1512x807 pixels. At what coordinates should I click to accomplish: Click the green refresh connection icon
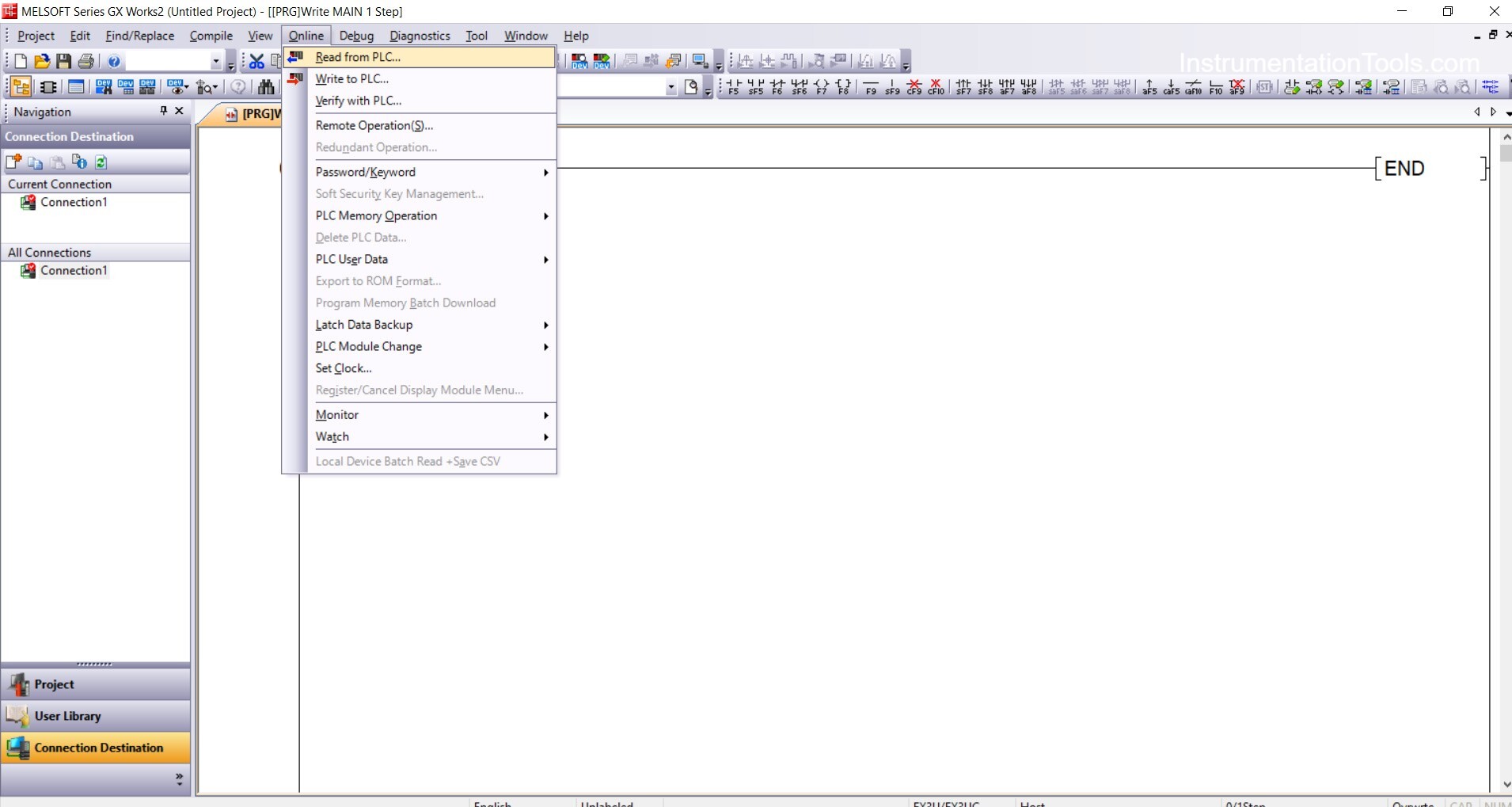pyautogui.click(x=101, y=162)
